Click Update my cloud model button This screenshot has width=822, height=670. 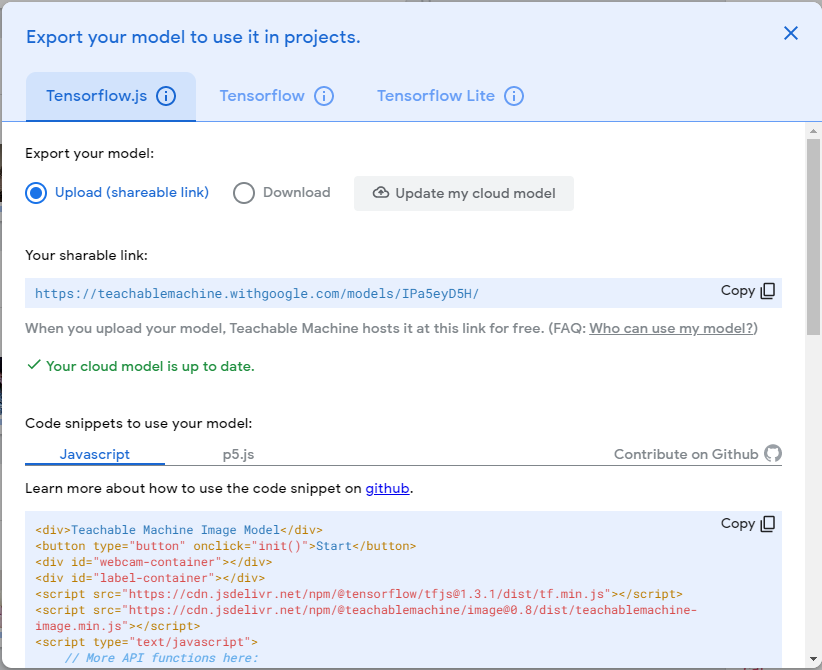[x=463, y=193]
